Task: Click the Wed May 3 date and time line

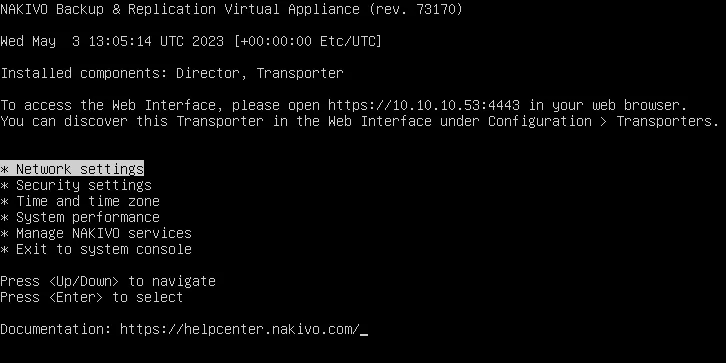Action: pyautogui.click(x=191, y=41)
